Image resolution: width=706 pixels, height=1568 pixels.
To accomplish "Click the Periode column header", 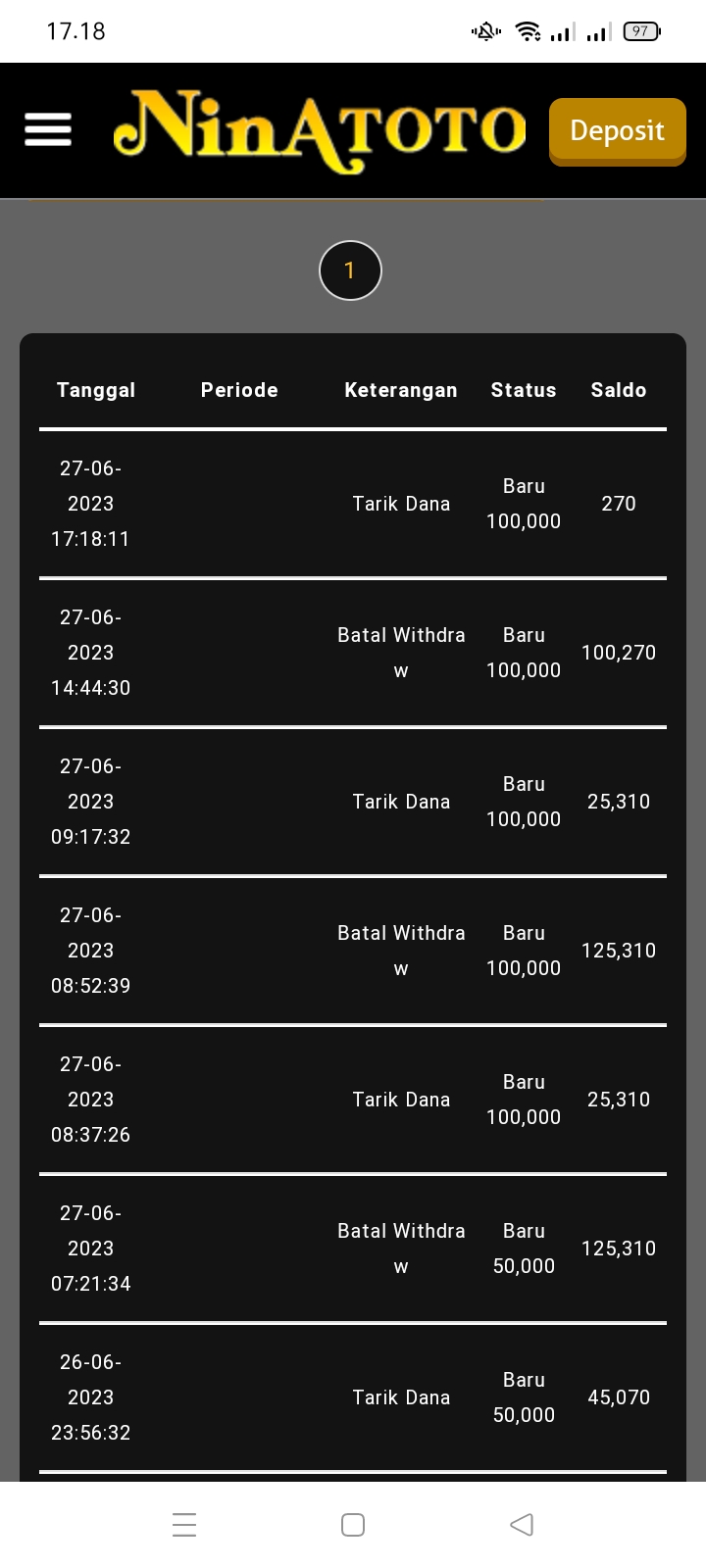I will tap(239, 390).
